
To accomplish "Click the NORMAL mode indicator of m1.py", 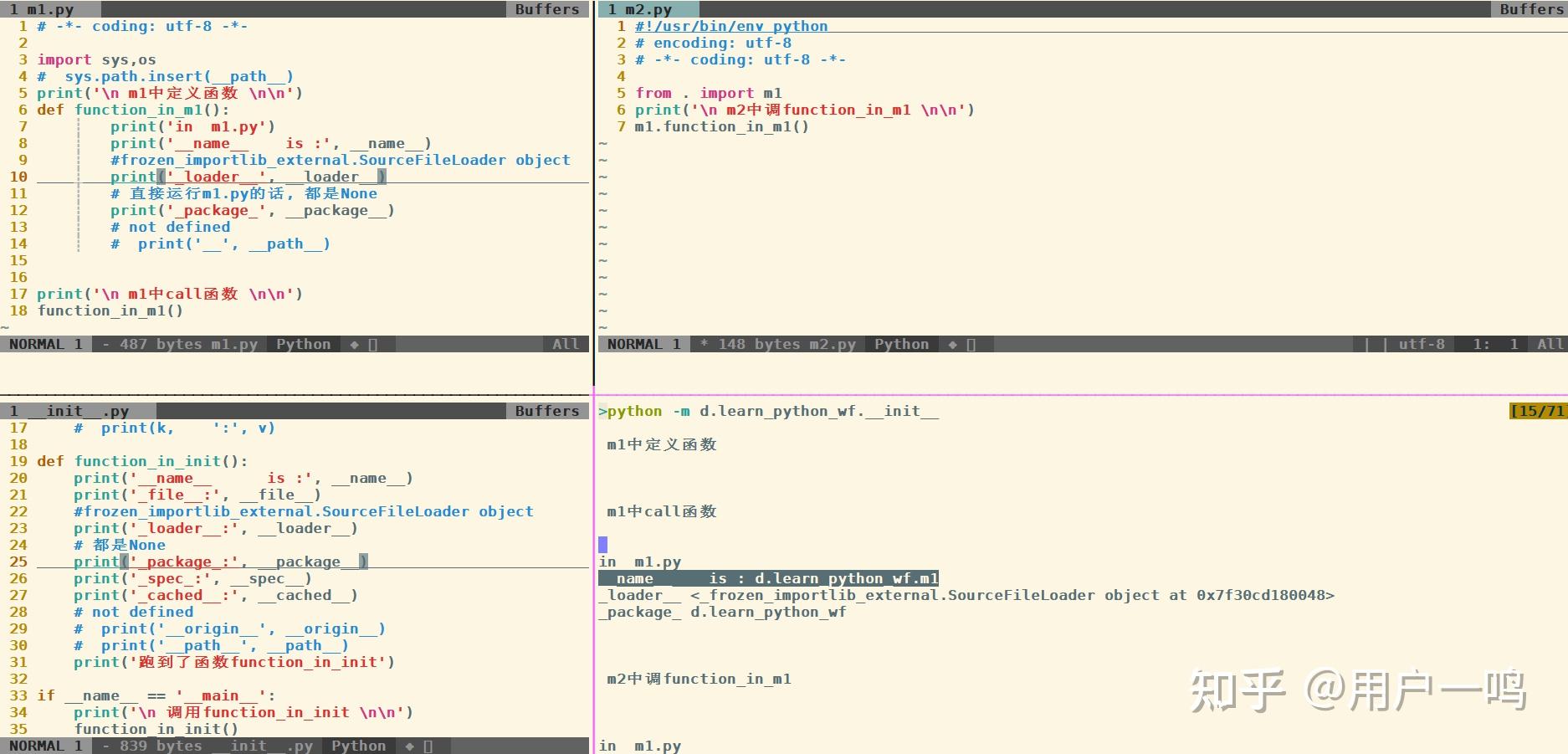I will point(37,344).
